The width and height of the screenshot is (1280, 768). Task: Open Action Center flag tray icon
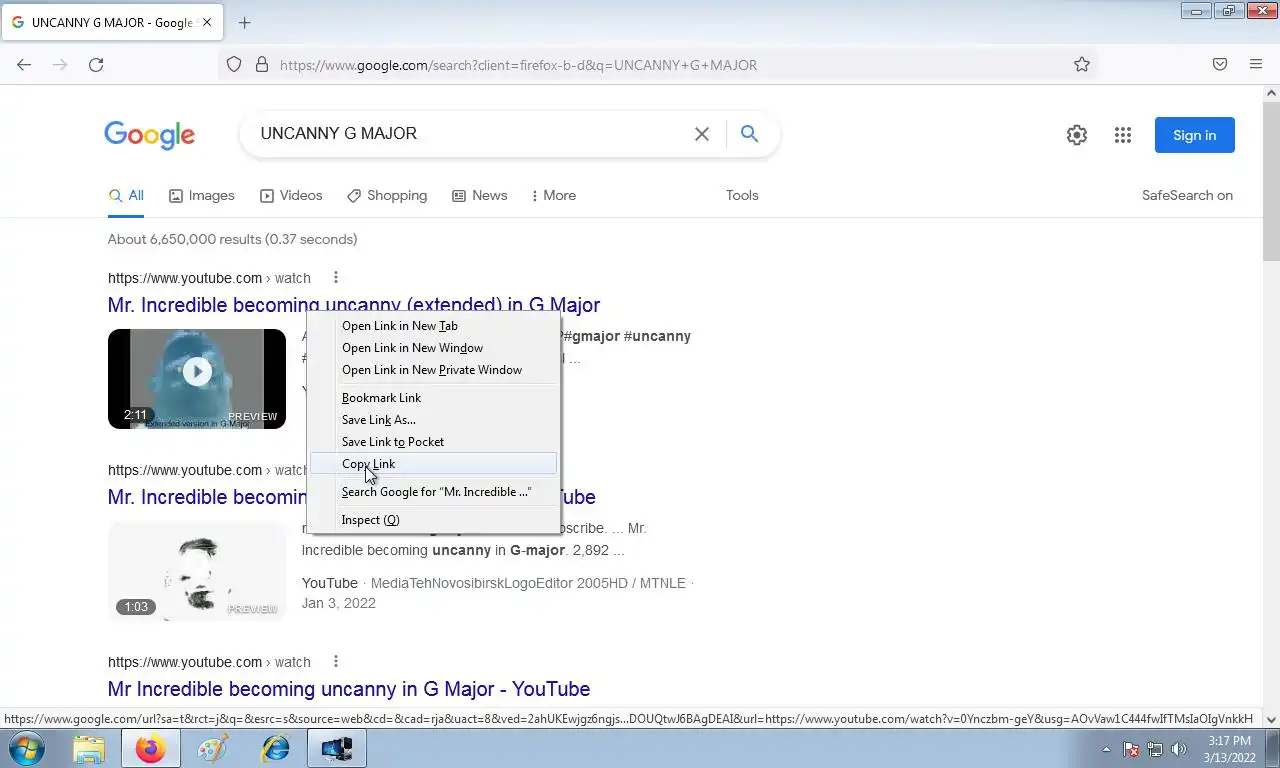[1131, 749]
